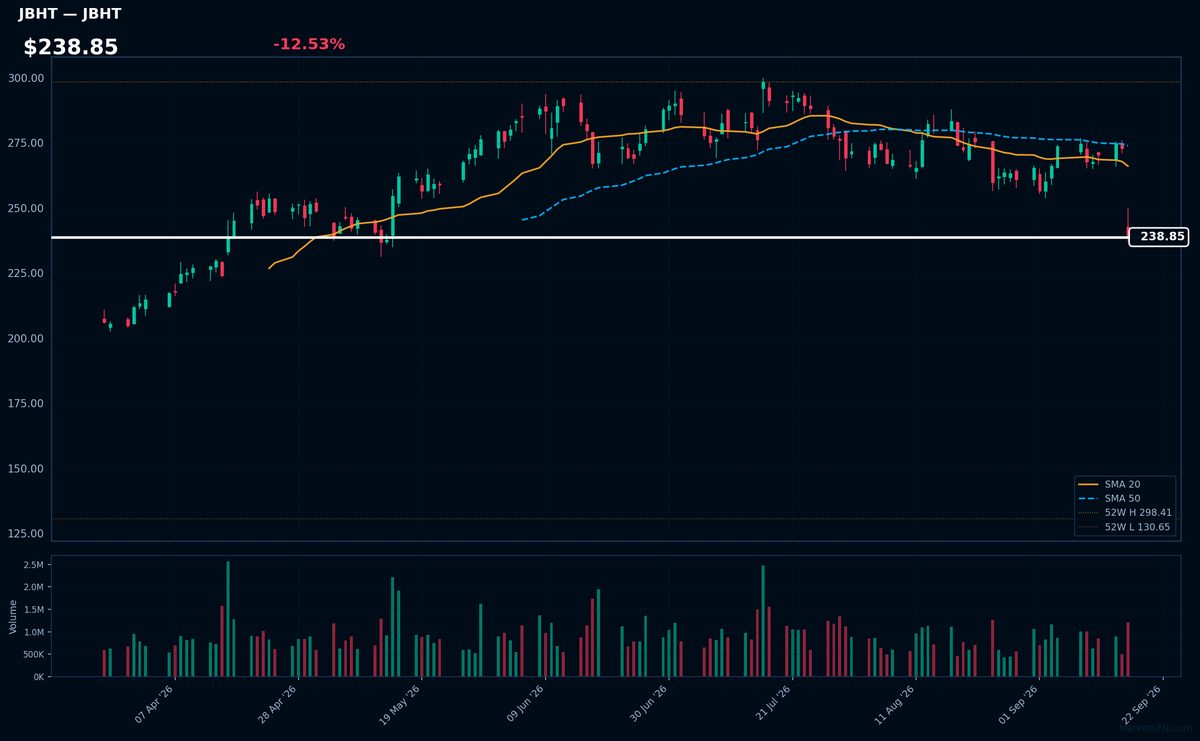Click the 19 May '26 date label
The width and height of the screenshot is (1200, 741).
click(x=401, y=703)
